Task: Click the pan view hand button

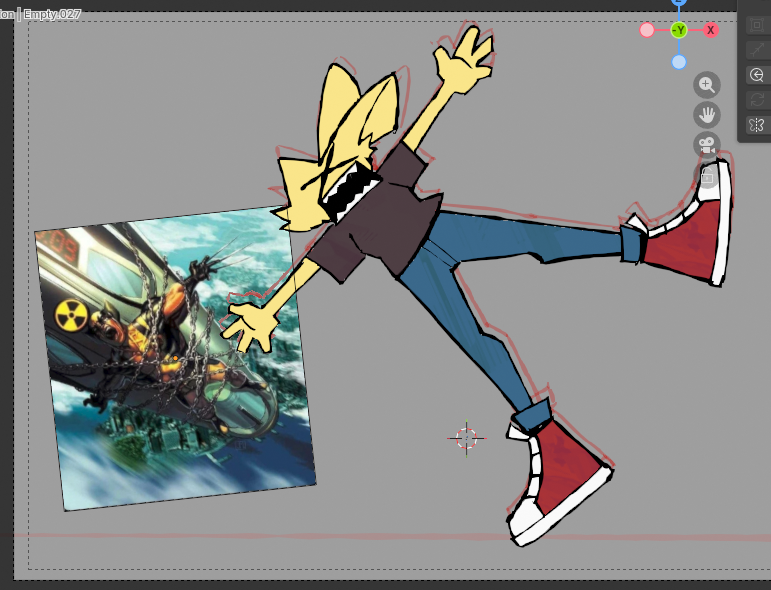Action: (707, 115)
